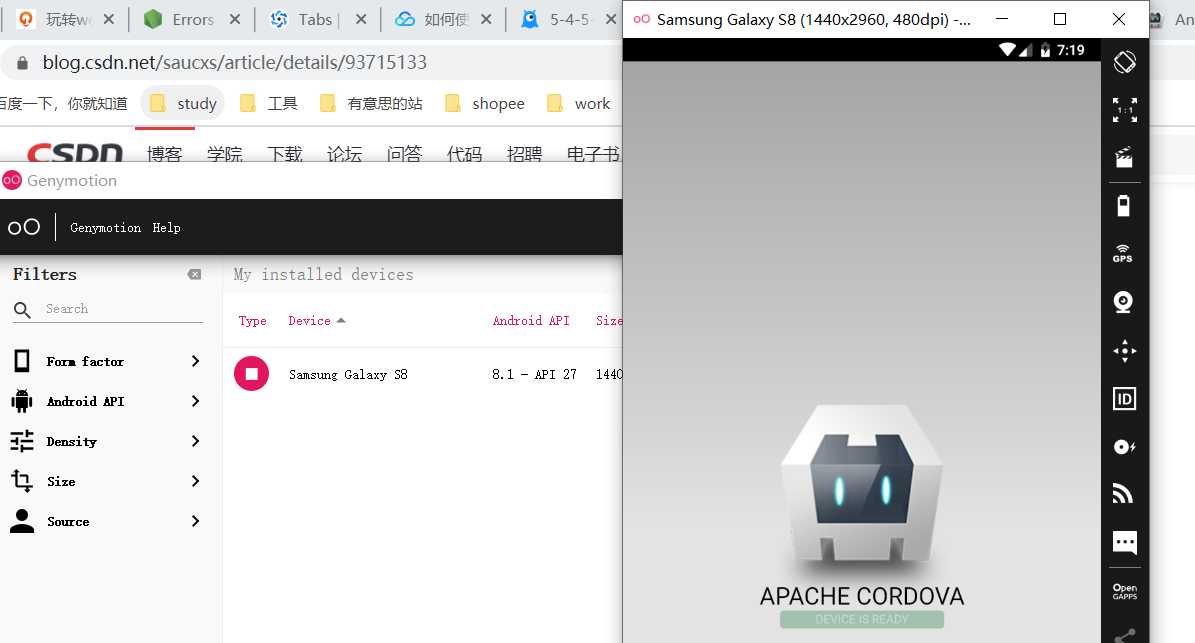Open the remote control arrows widget
The image size is (1195, 643).
(x=1124, y=351)
